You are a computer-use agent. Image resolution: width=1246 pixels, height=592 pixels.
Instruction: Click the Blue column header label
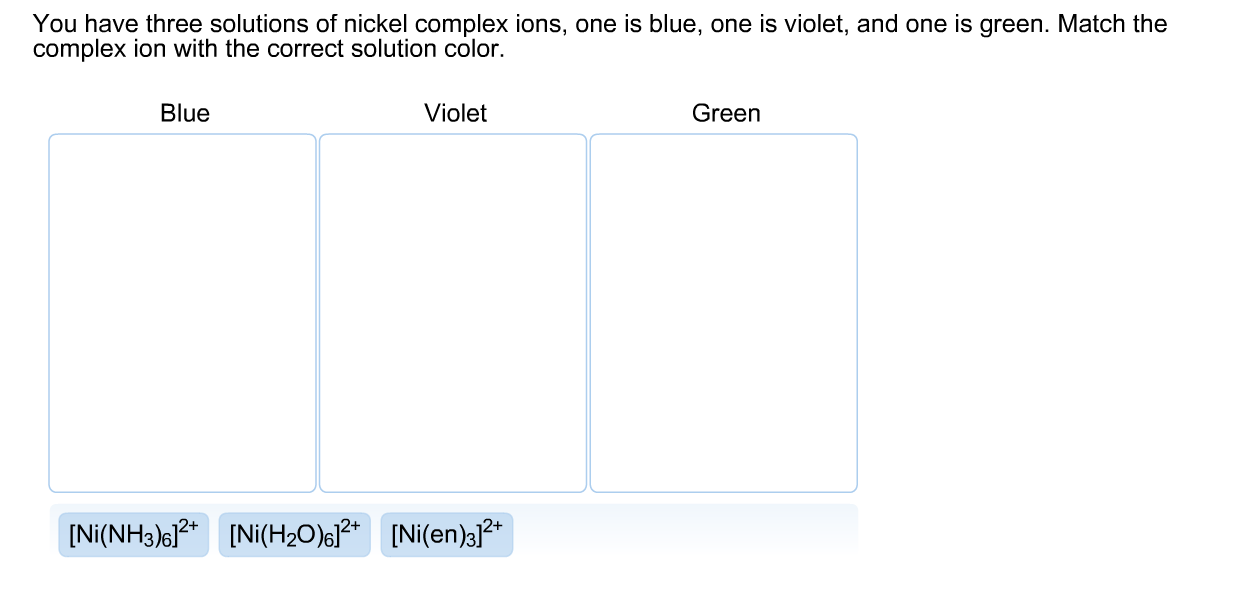184,113
